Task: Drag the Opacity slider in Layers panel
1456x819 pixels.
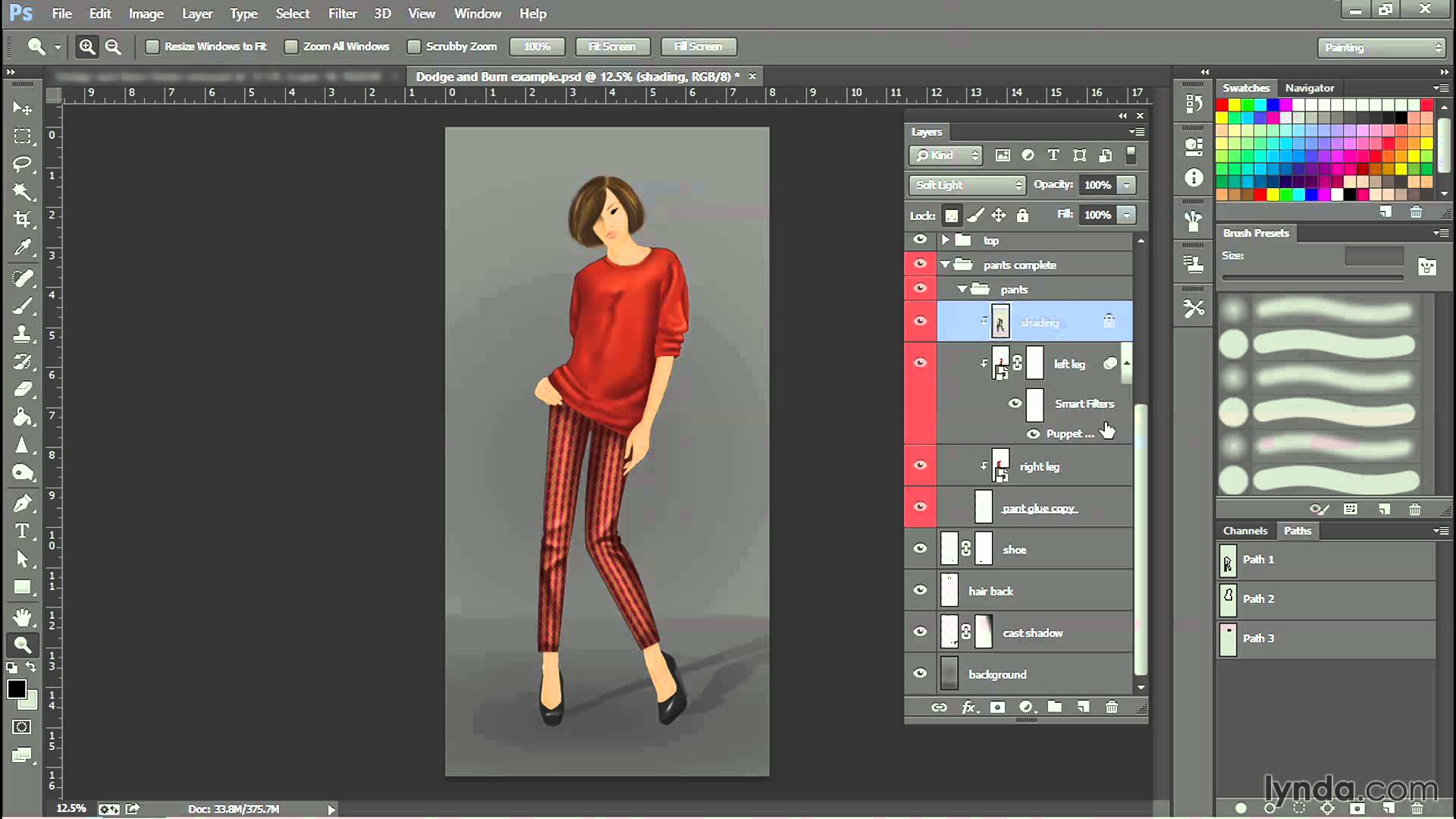Action: pyautogui.click(x=1126, y=185)
